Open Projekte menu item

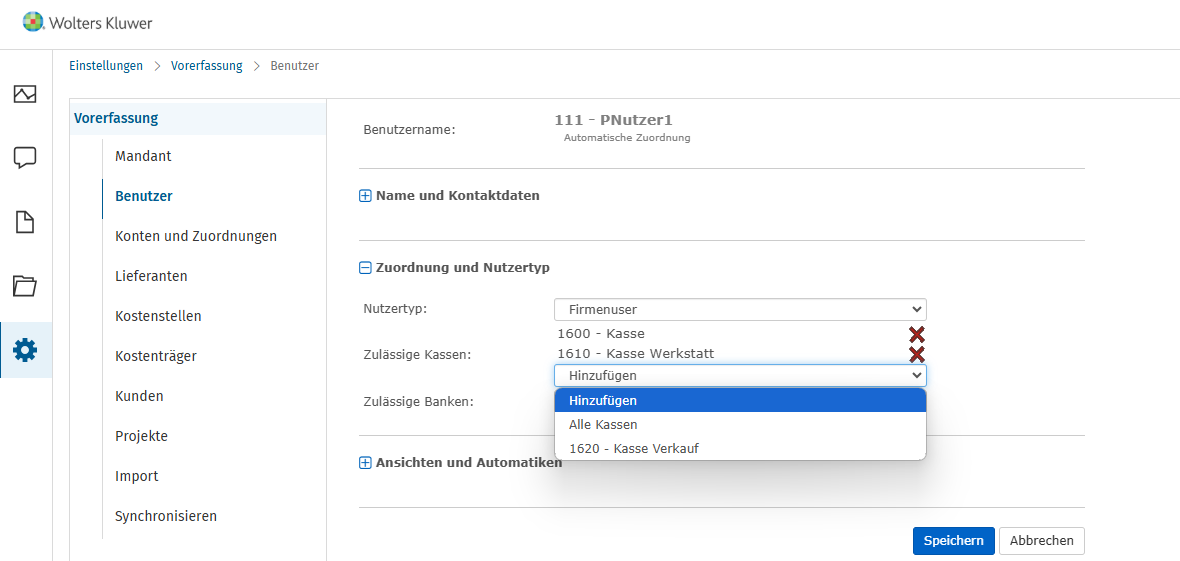(x=141, y=436)
